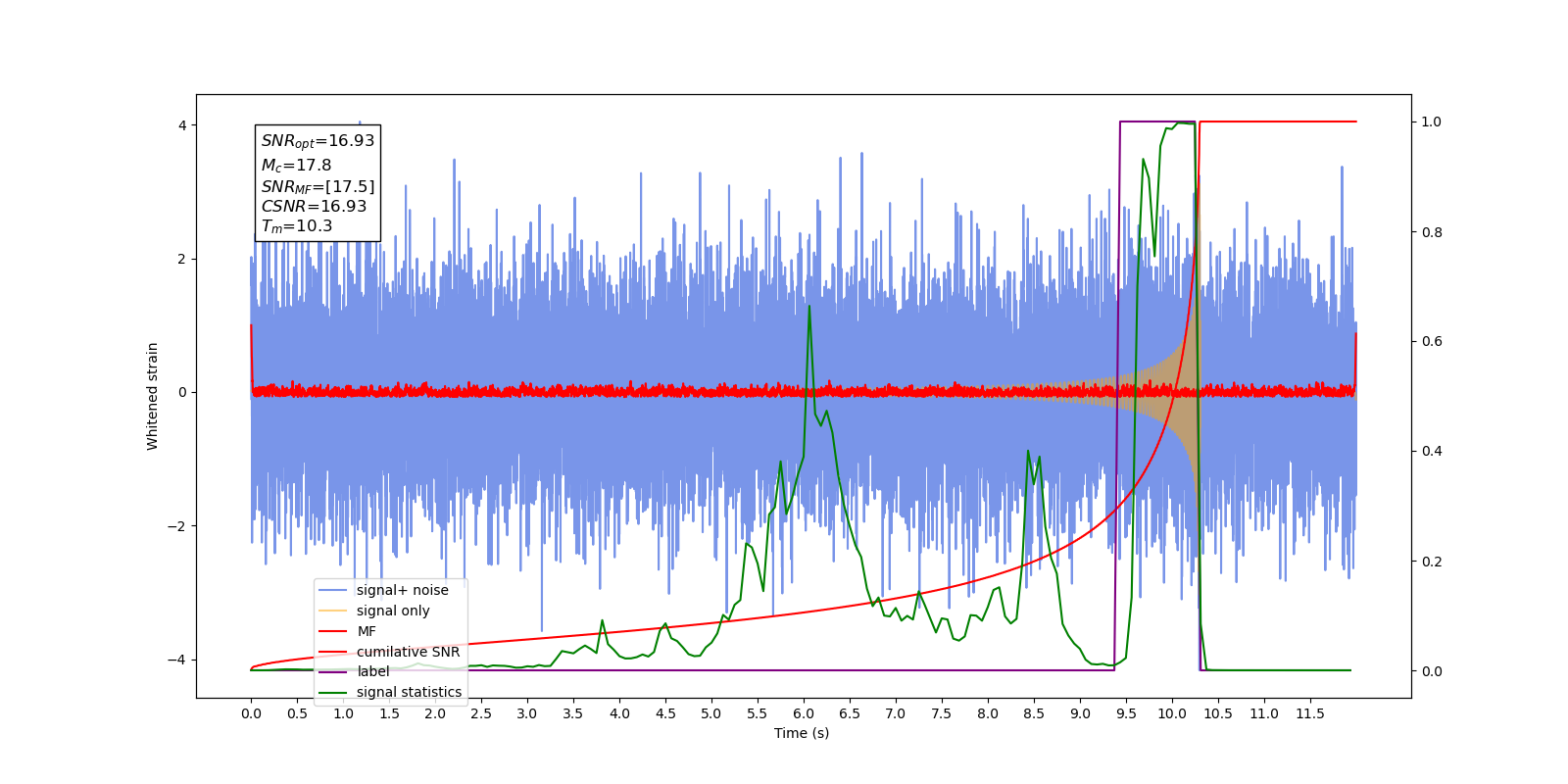Image resolution: width=1568 pixels, height=784 pixels.
Task: Click the 6.0 tick on the time axis
Action: [804, 713]
